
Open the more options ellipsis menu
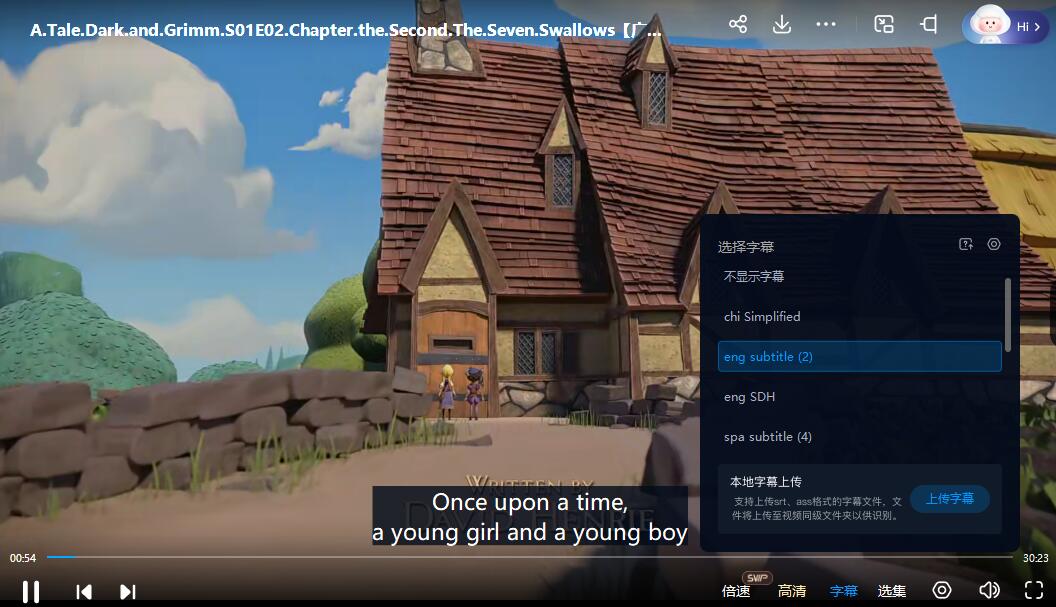826,25
